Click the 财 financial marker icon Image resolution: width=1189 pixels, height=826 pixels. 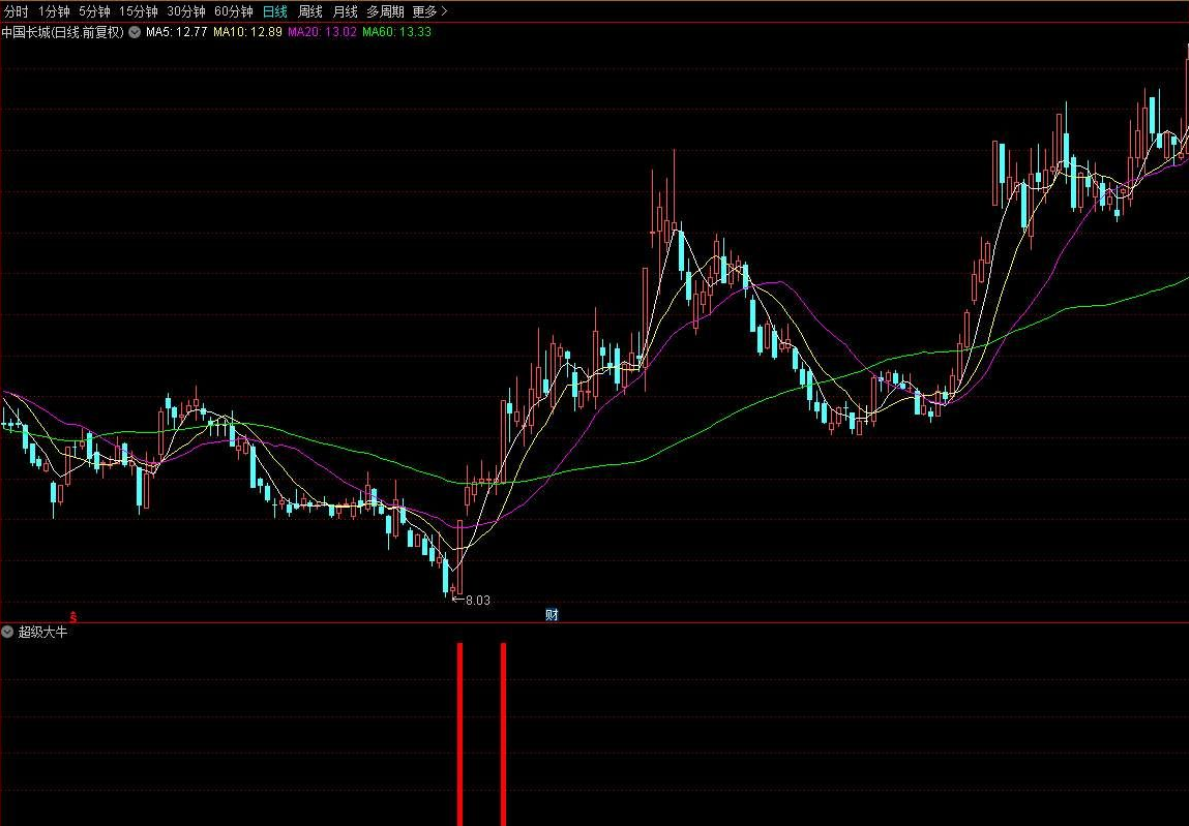point(551,614)
